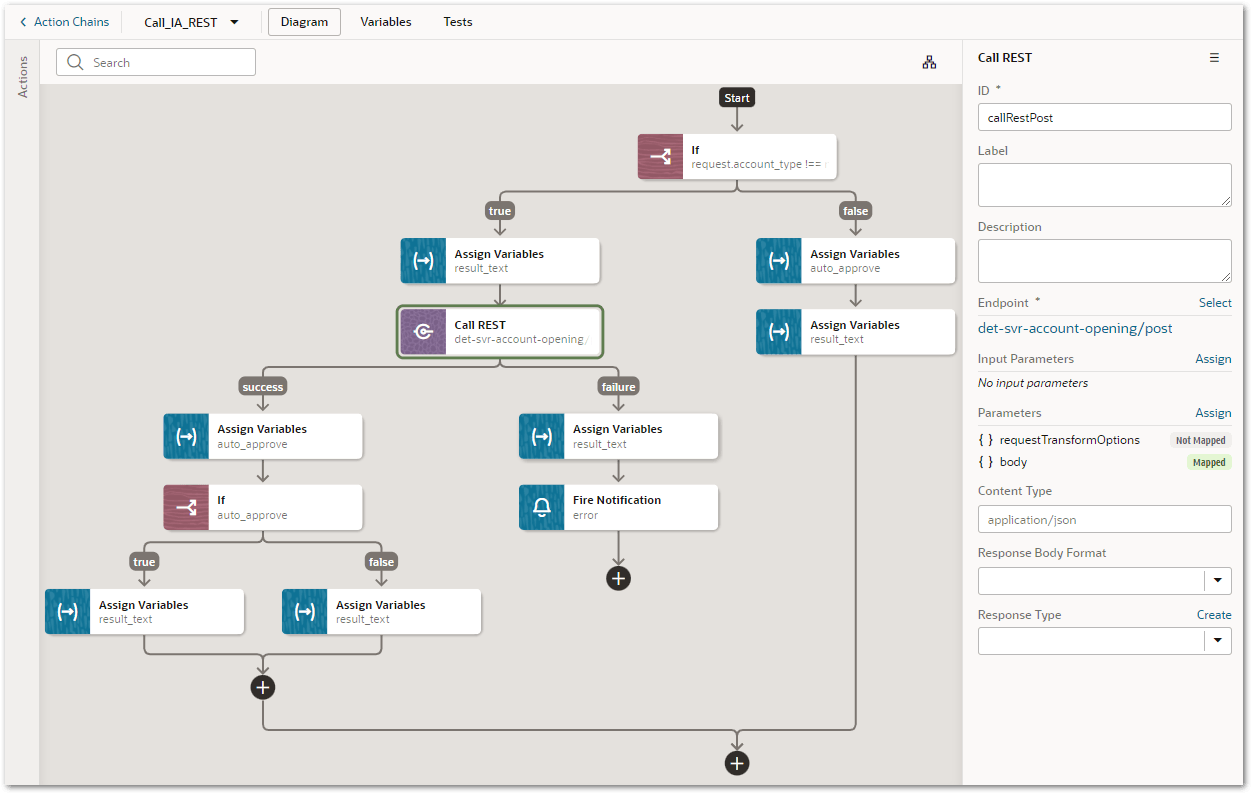The image size is (1252, 794).
Task: Click the Assign Variables icon under the lower true branch
Action: pyautogui.click(x=67, y=612)
